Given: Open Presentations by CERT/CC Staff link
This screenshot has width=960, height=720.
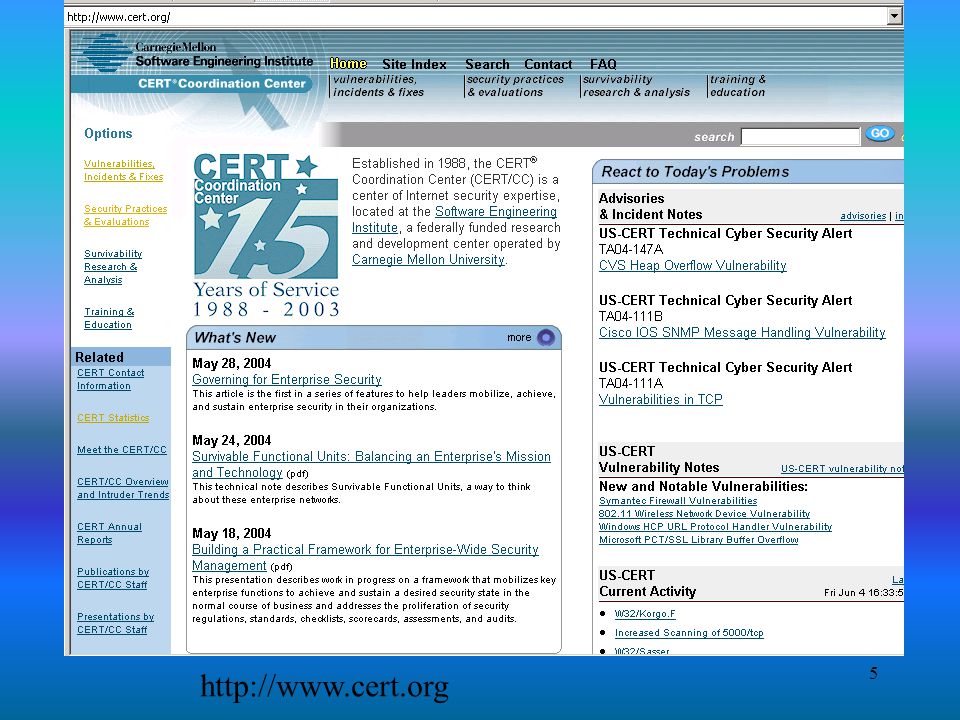Looking at the screenshot, I should pyautogui.click(x=115, y=623).
